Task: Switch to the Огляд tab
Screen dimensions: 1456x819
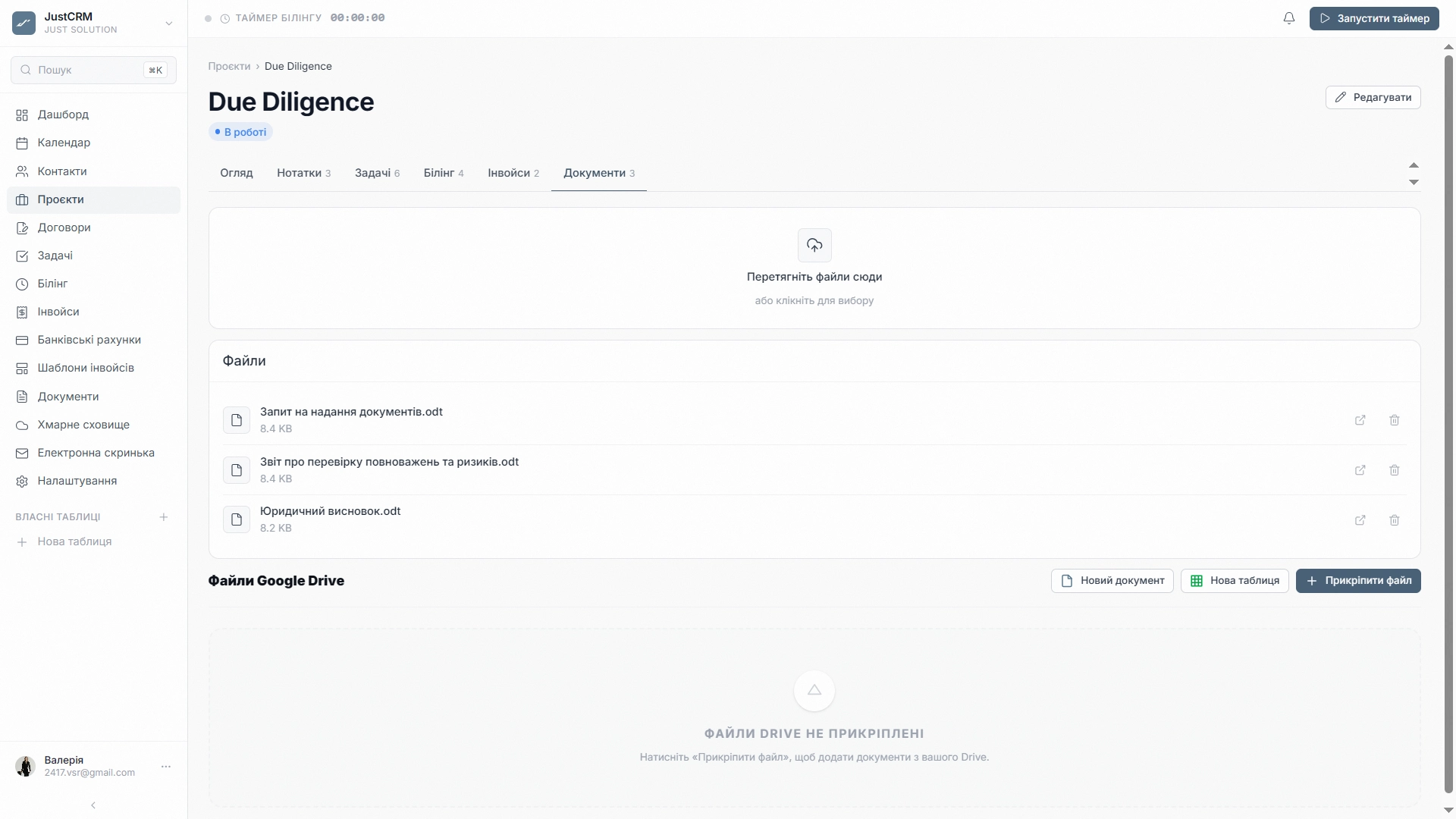Action: pos(237,173)
